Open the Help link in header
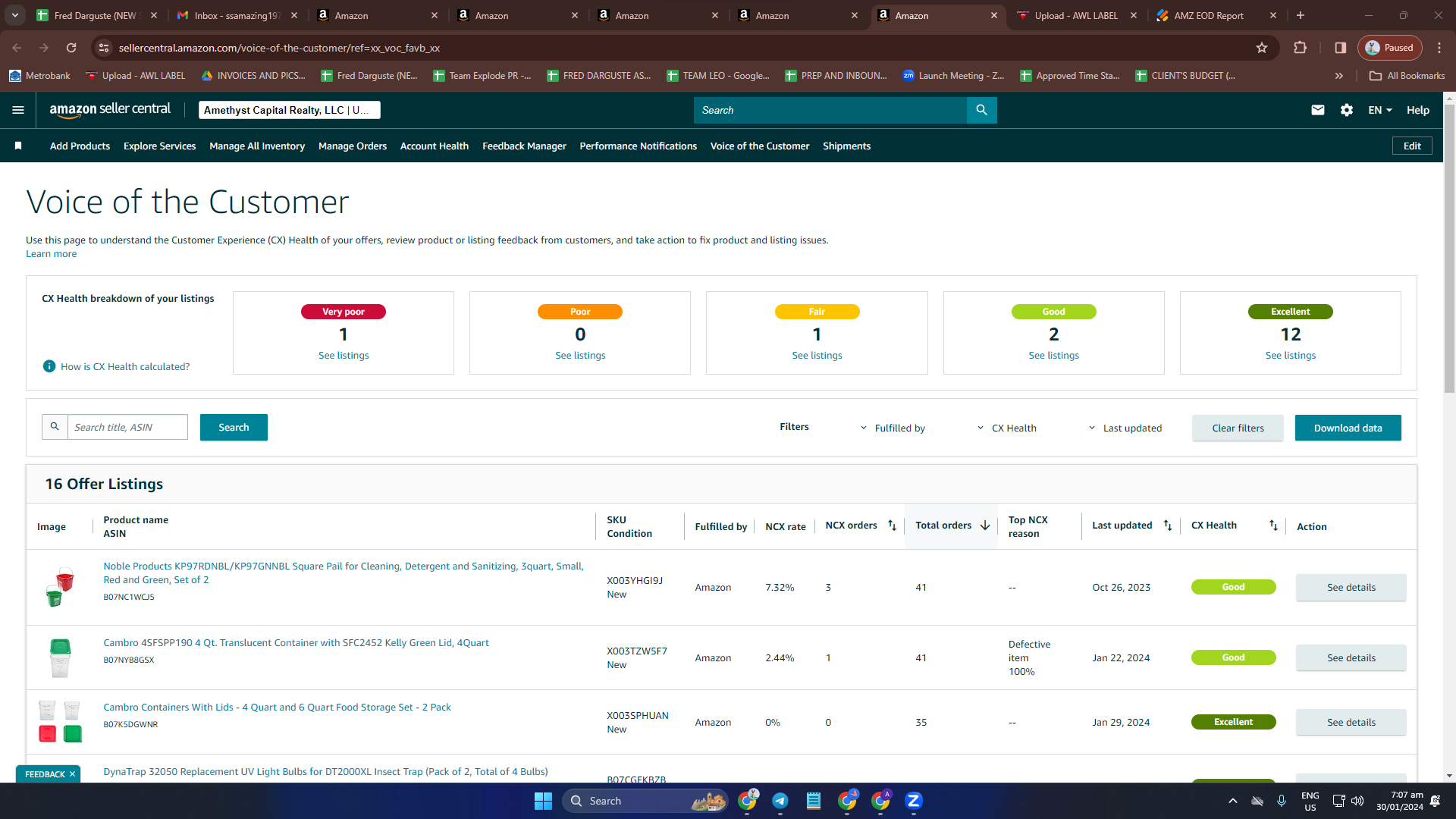The image size is (1456, 819). (1418, 110)
